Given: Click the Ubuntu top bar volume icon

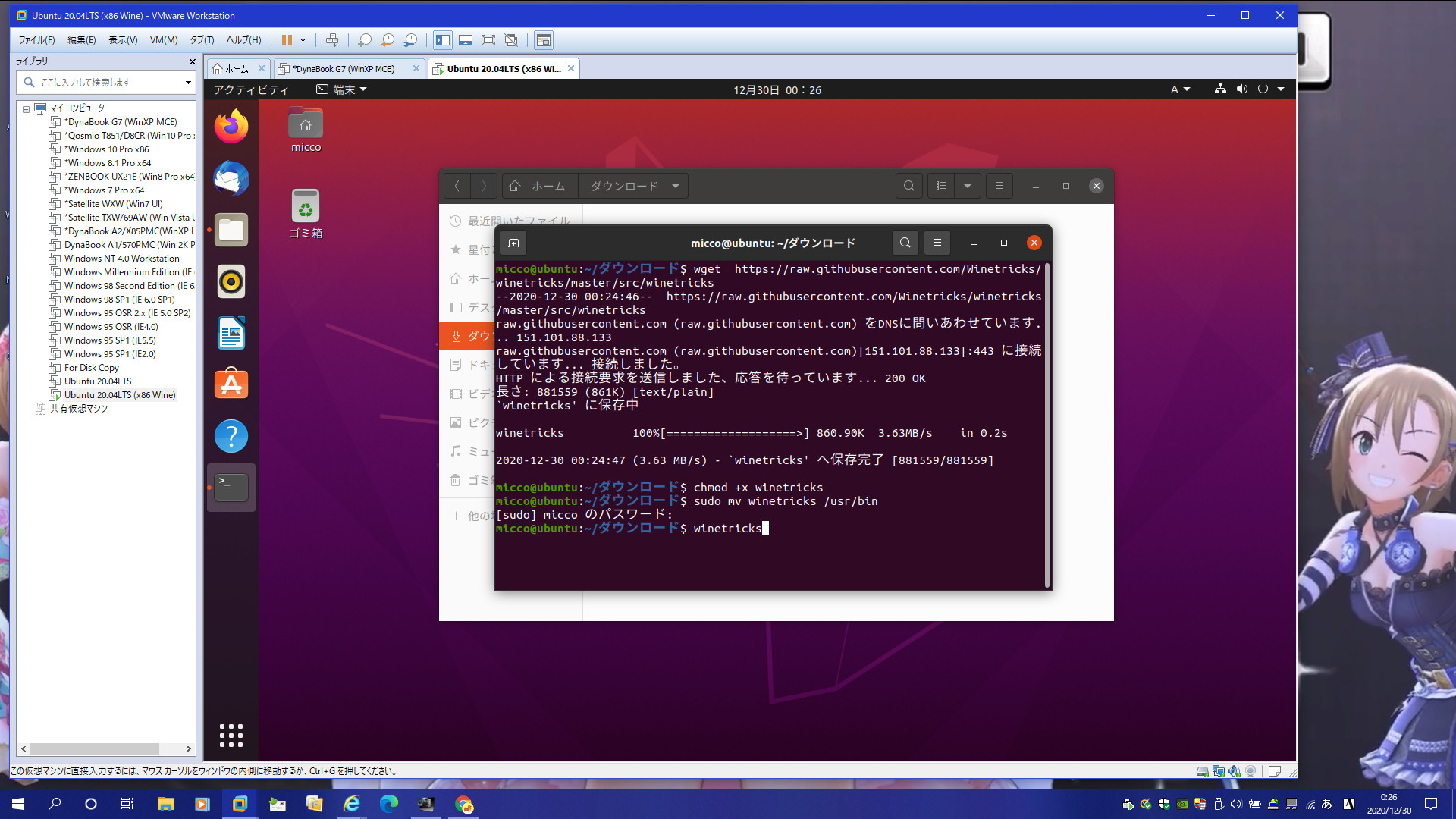Looking at the screenshot, I should tap(1241, 89).
